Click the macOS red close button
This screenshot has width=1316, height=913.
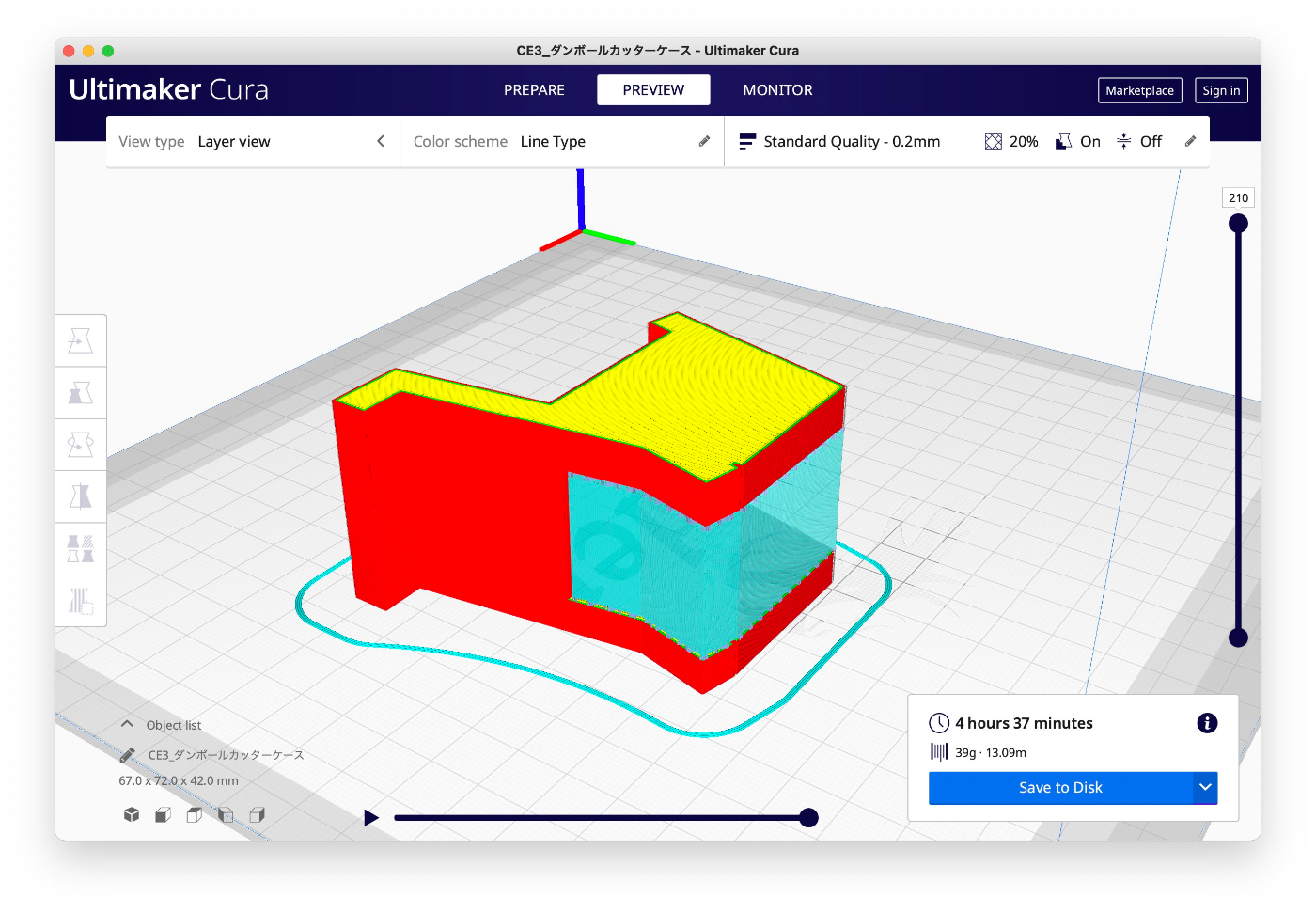point(69,51)
